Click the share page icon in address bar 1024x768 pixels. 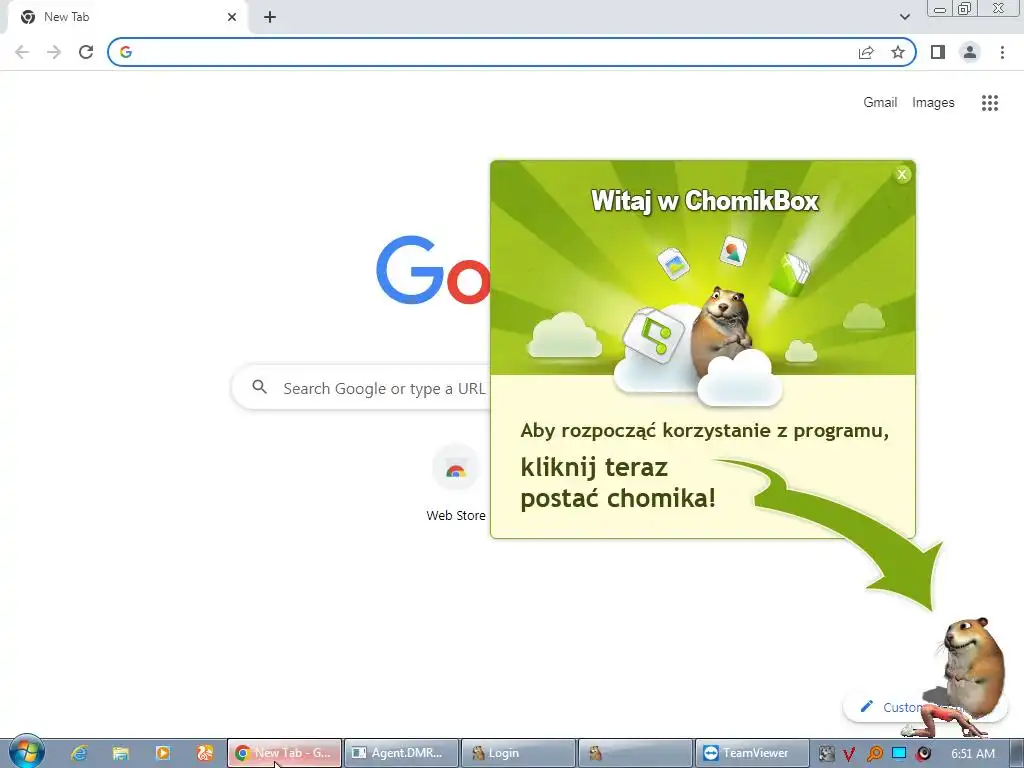tap(866, 52)
